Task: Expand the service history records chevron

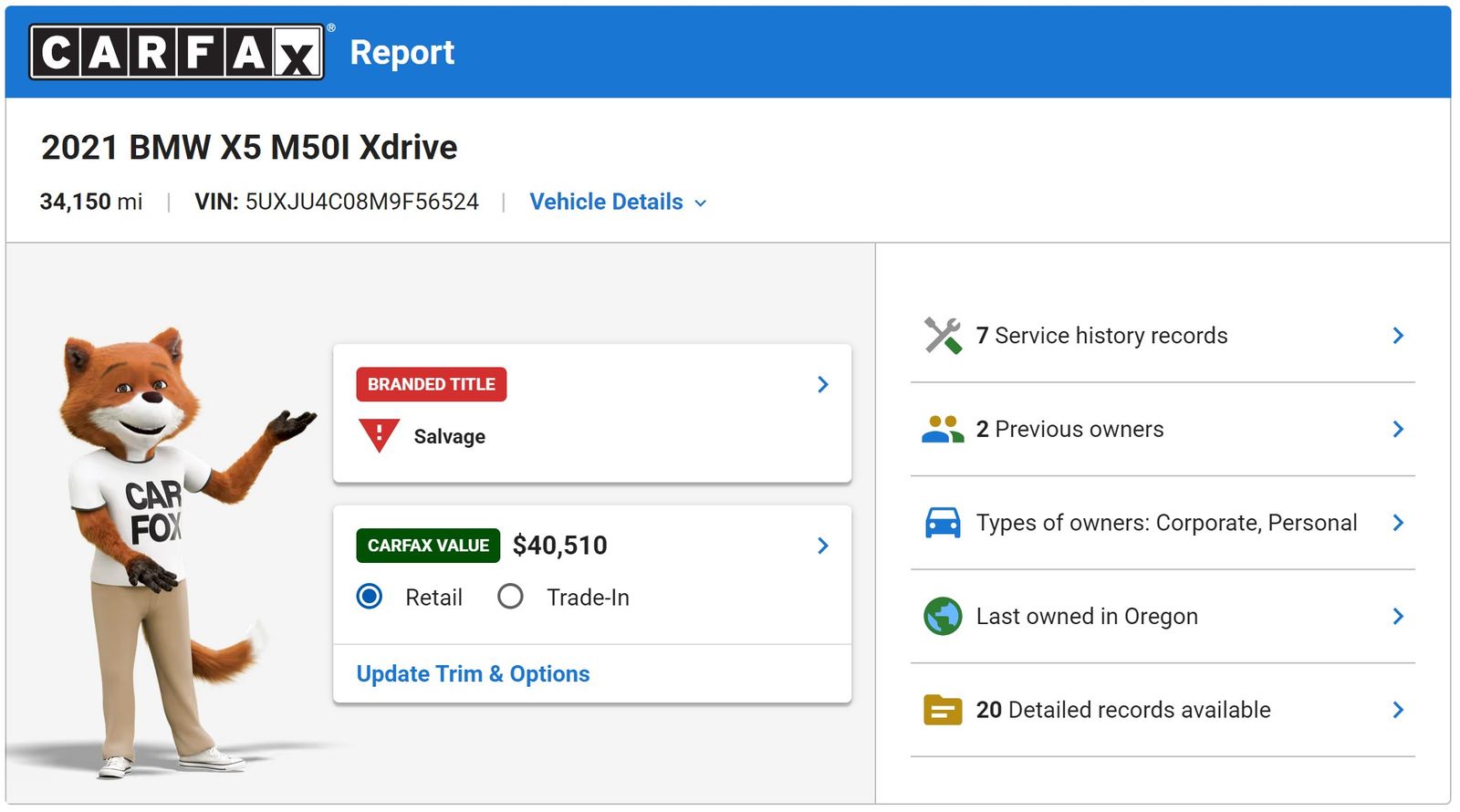Action: pyautogui.click(x=1398, y=336)
